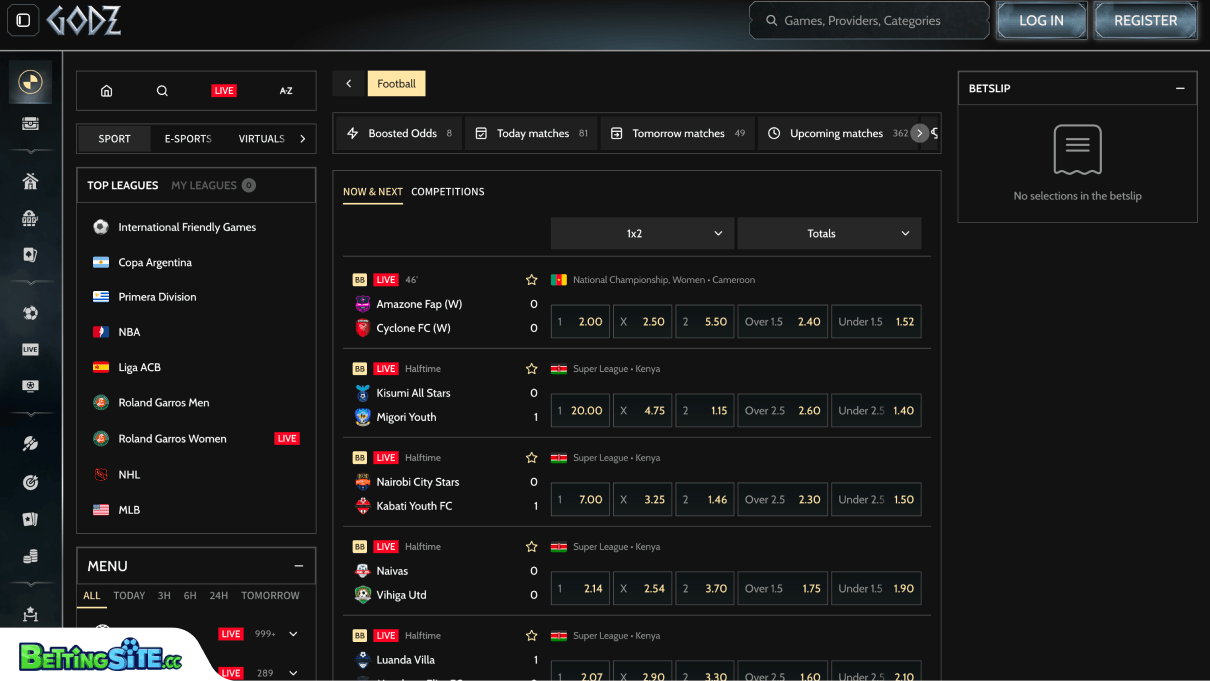Click the REGISTER button
Screen dimensions: 1210x681
pos(1146,20)
